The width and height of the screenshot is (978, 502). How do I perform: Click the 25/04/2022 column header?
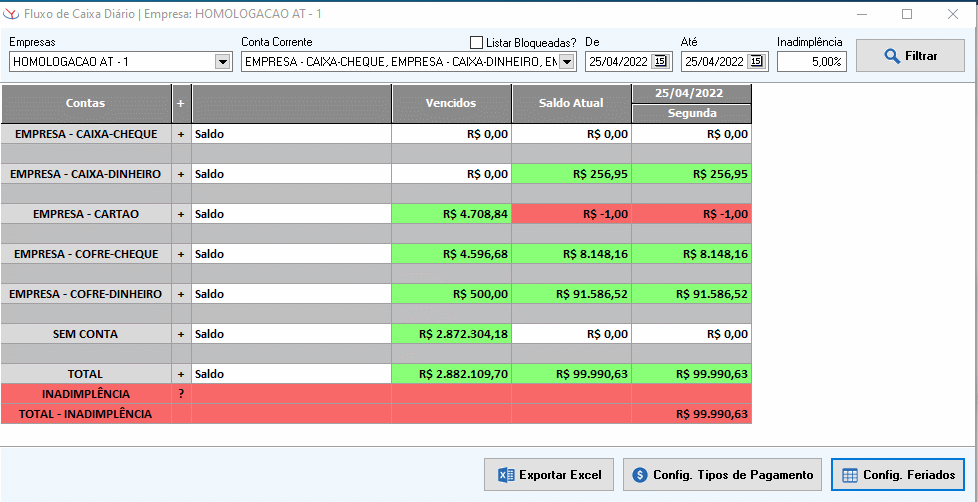[692, 93]
